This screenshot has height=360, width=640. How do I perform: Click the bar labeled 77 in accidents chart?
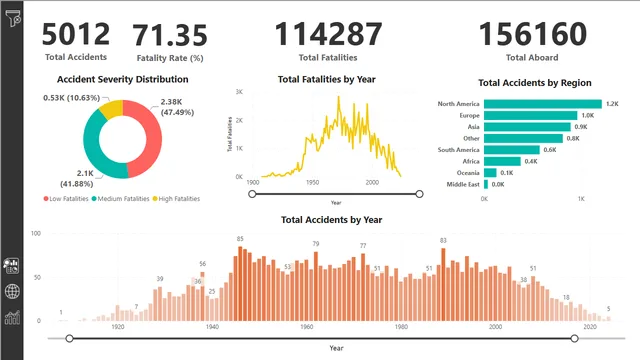point(363,287)
